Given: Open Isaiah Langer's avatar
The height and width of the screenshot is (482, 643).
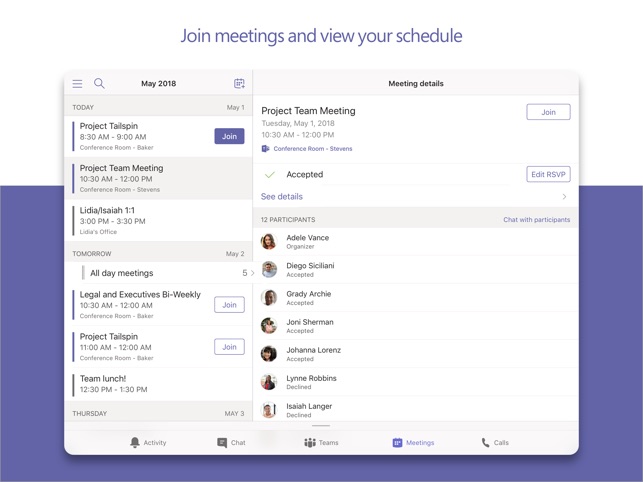Looking at the screenshot, I should (x=269, y=410).
